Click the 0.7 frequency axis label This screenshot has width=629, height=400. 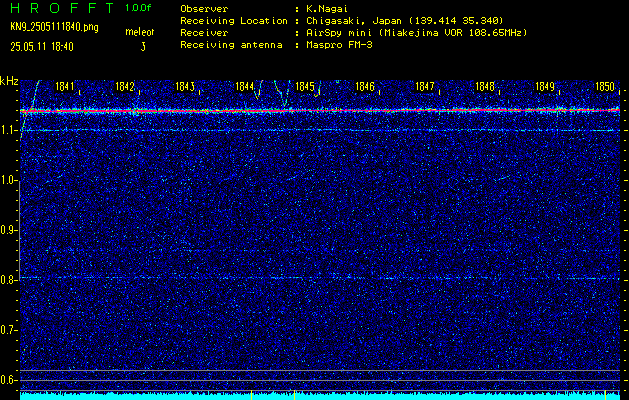[7, 330]
